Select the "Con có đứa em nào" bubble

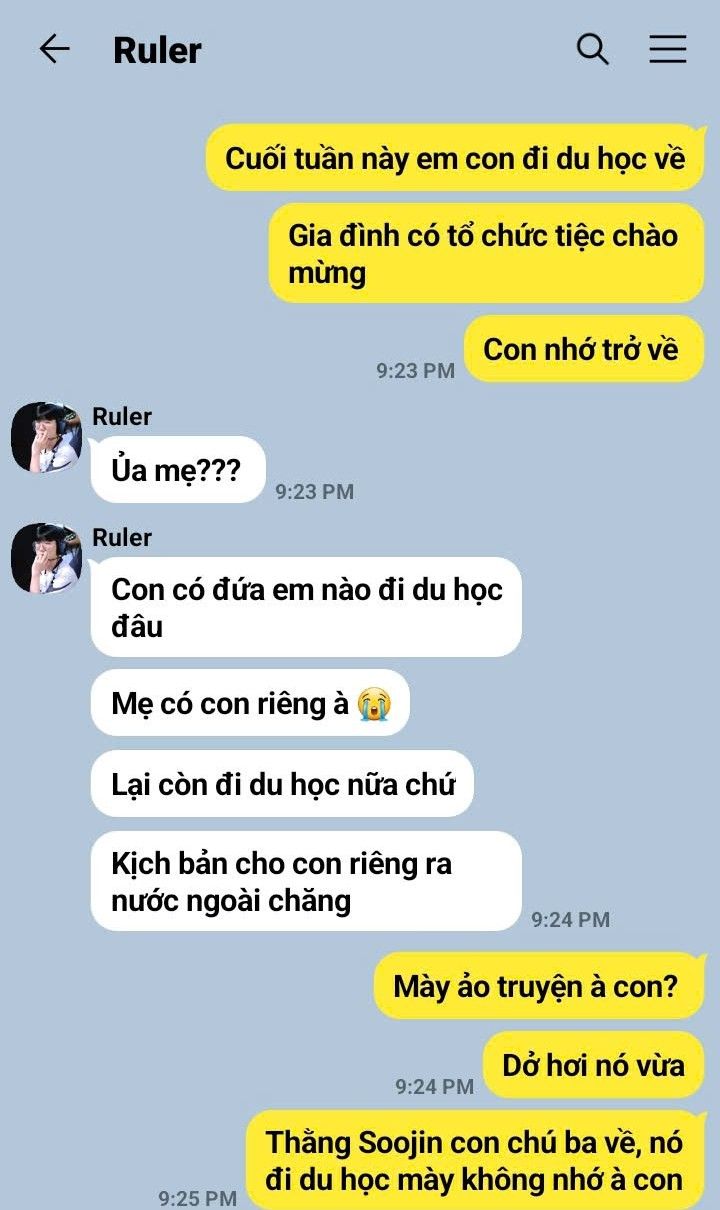(306, 607)
